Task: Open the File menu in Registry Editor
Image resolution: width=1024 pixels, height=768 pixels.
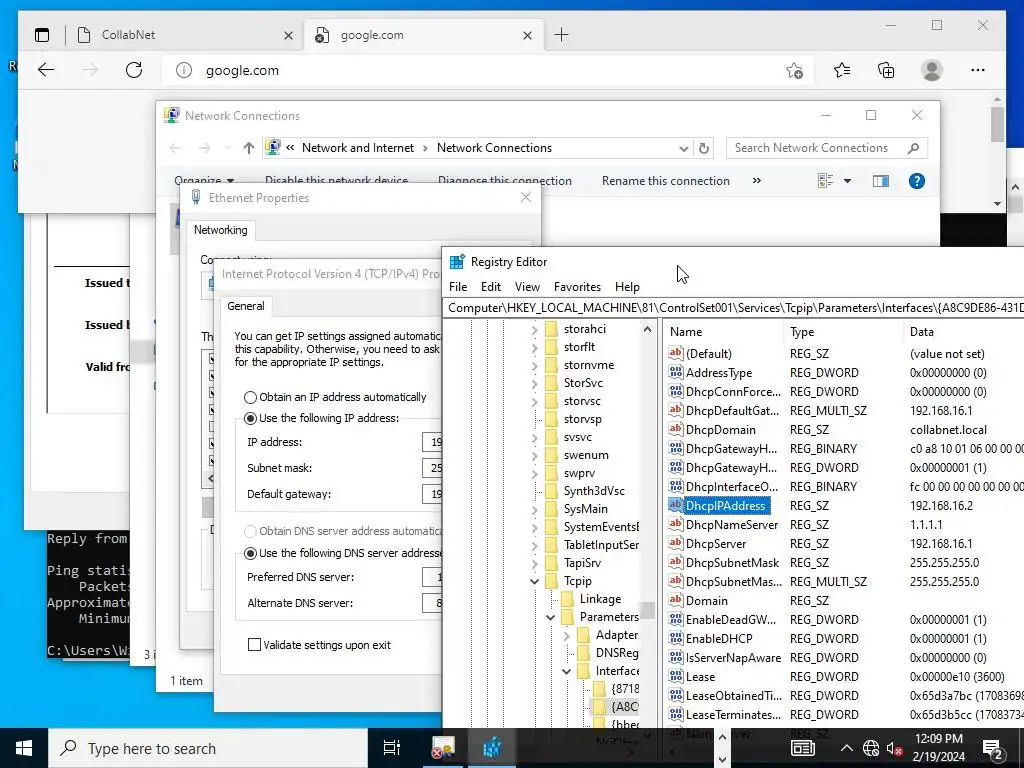Action: [x=458, y=287]
